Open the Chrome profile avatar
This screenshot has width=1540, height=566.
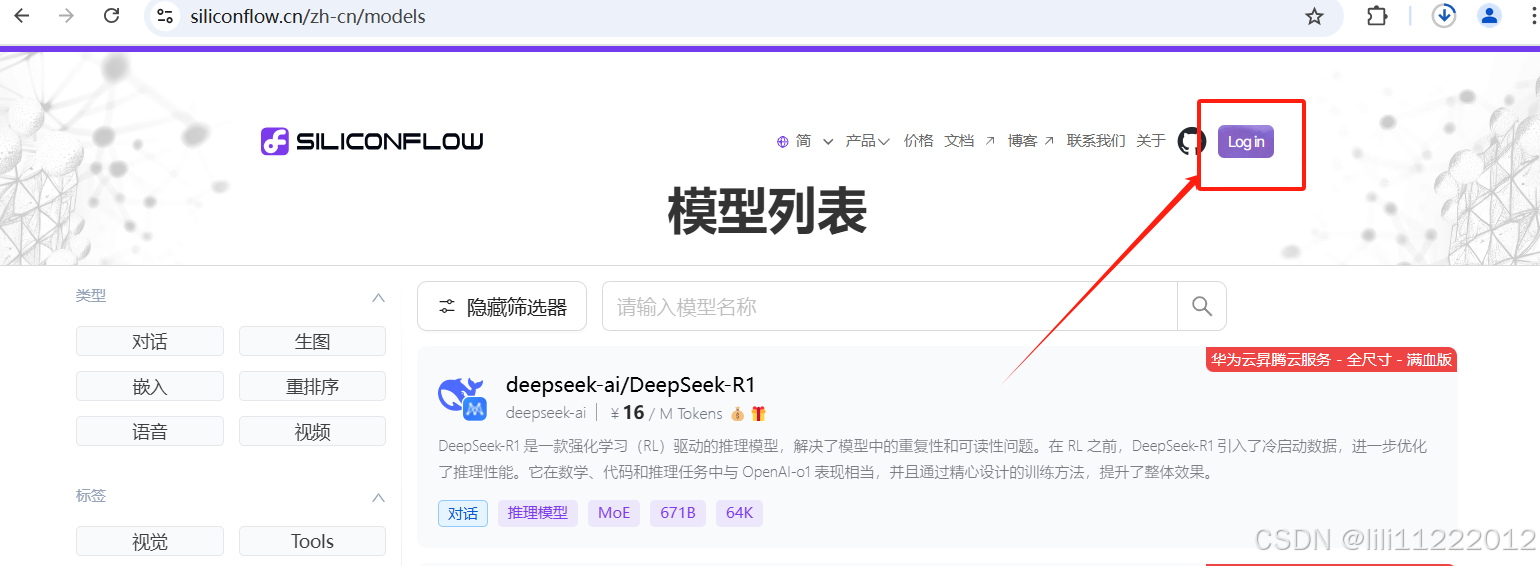[1490, 15]
